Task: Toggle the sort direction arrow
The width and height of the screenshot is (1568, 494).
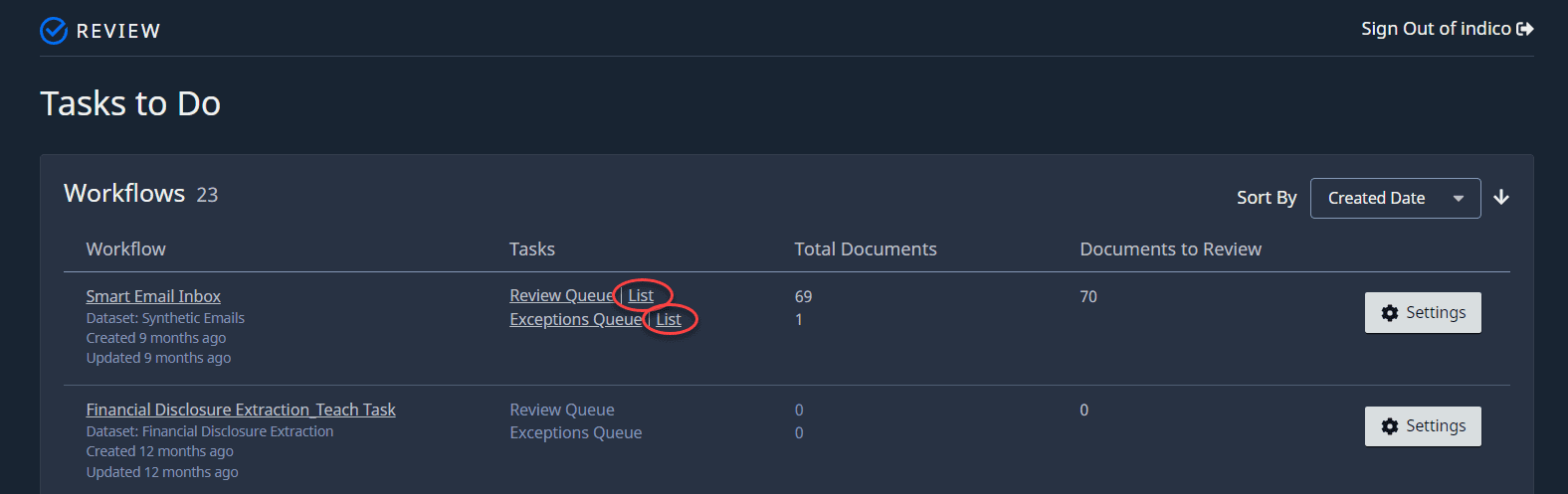Action: point(1501,198)
